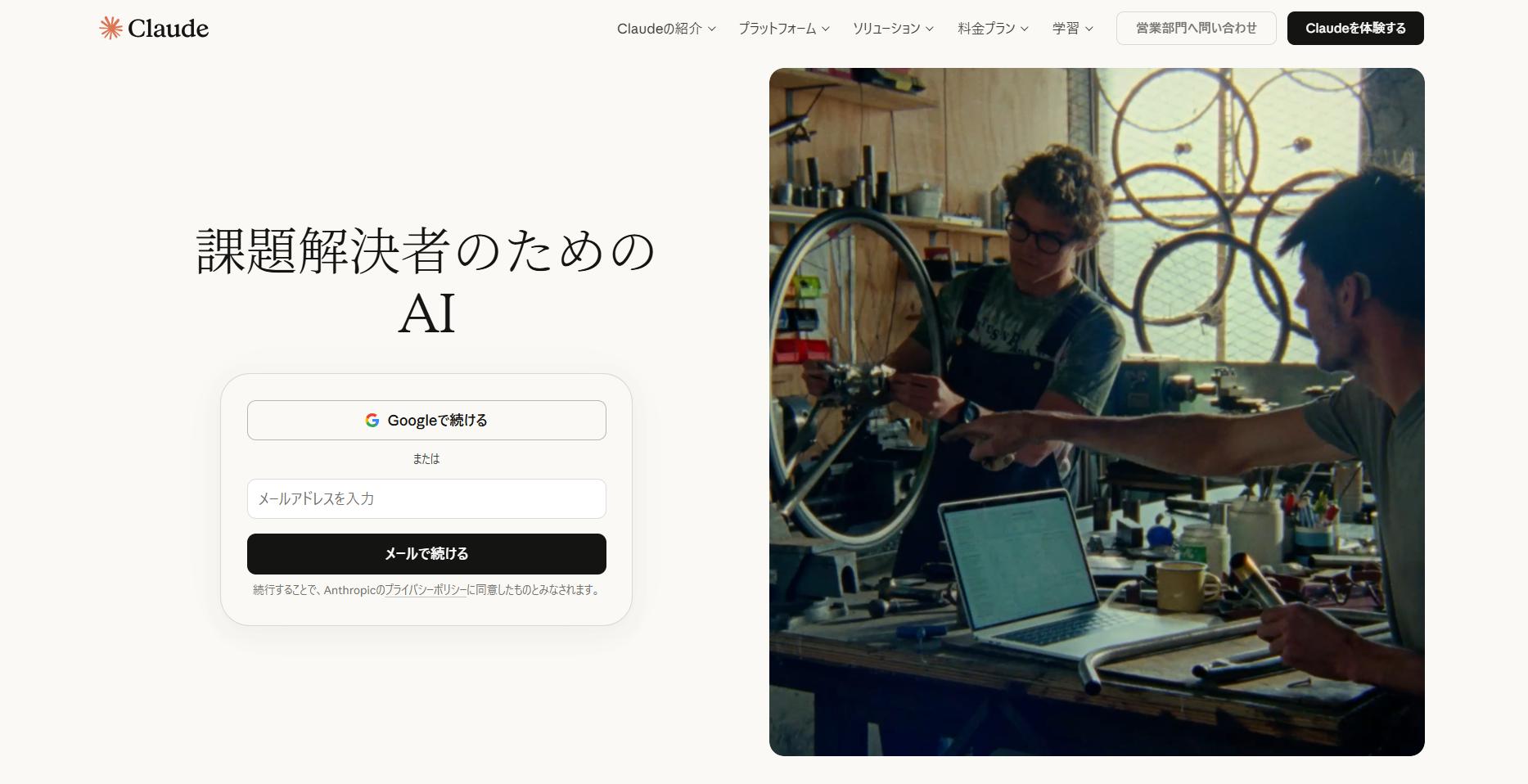Open the ソリューション navigation item

tap(886, 29)
